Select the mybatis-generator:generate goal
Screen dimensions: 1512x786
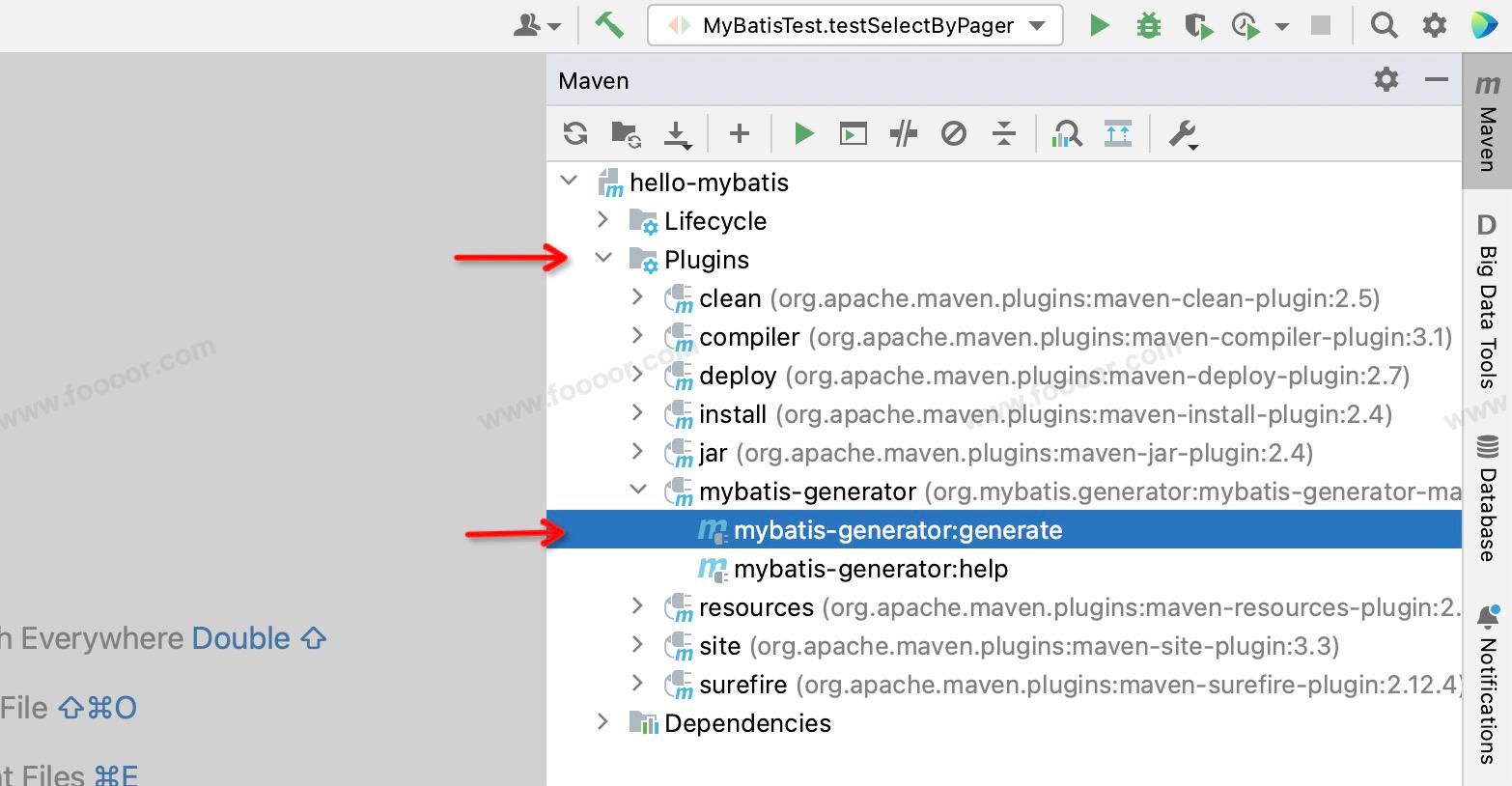pyautogui.click(x=897, y=530)
